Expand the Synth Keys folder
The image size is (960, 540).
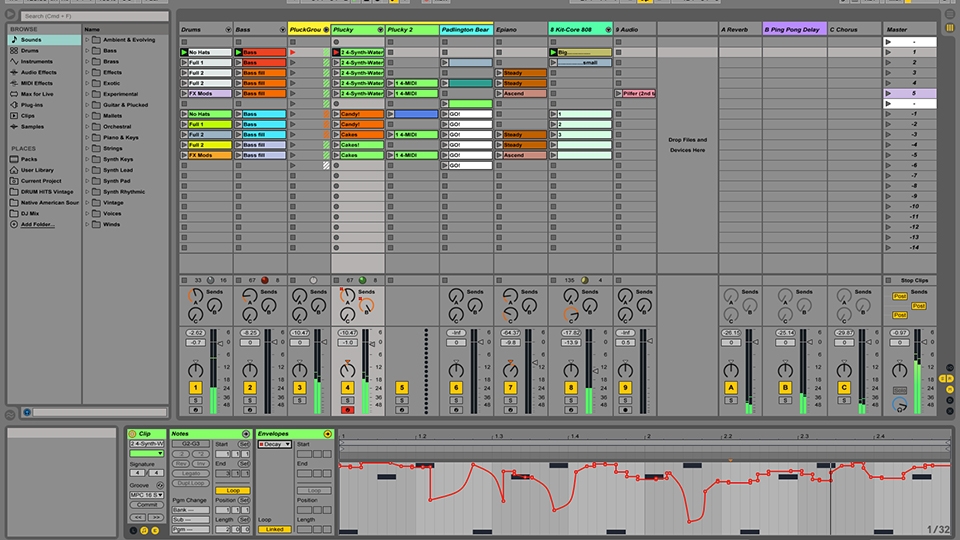point(87,159)
